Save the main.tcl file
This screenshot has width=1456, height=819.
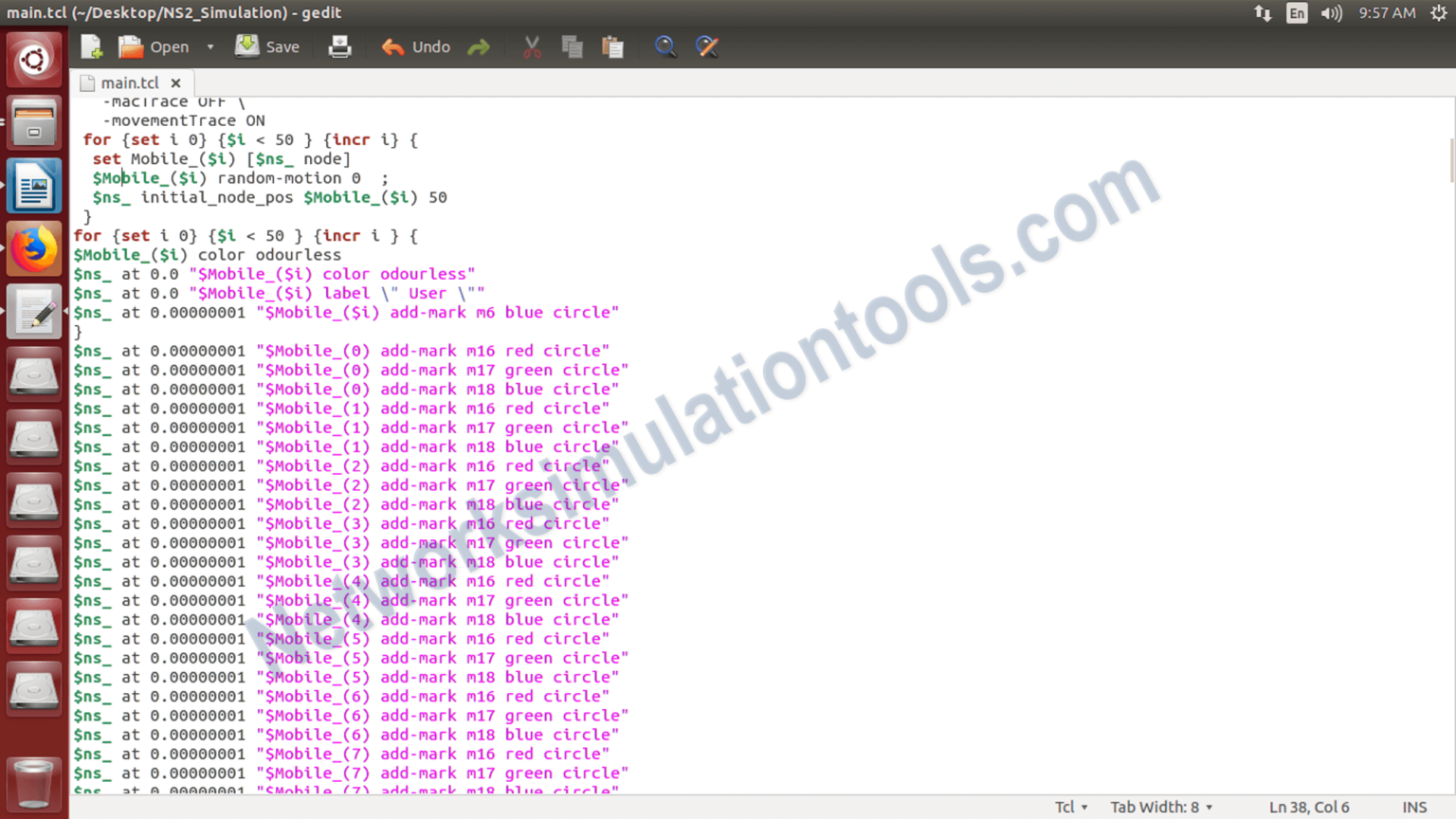tap(266, 45)
